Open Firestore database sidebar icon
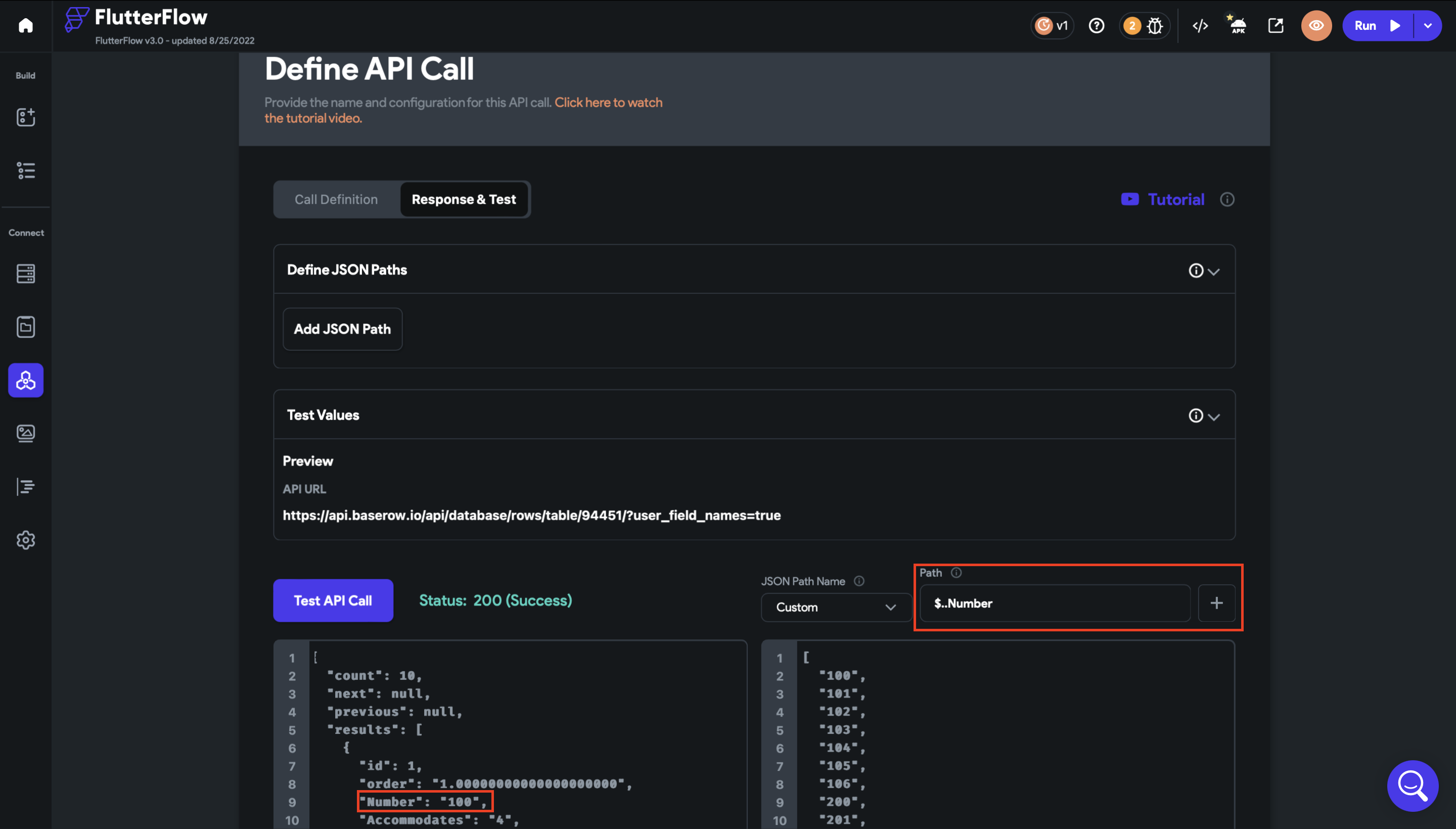Viewport: 1456px width, 829px height. [x=26, y=274]
